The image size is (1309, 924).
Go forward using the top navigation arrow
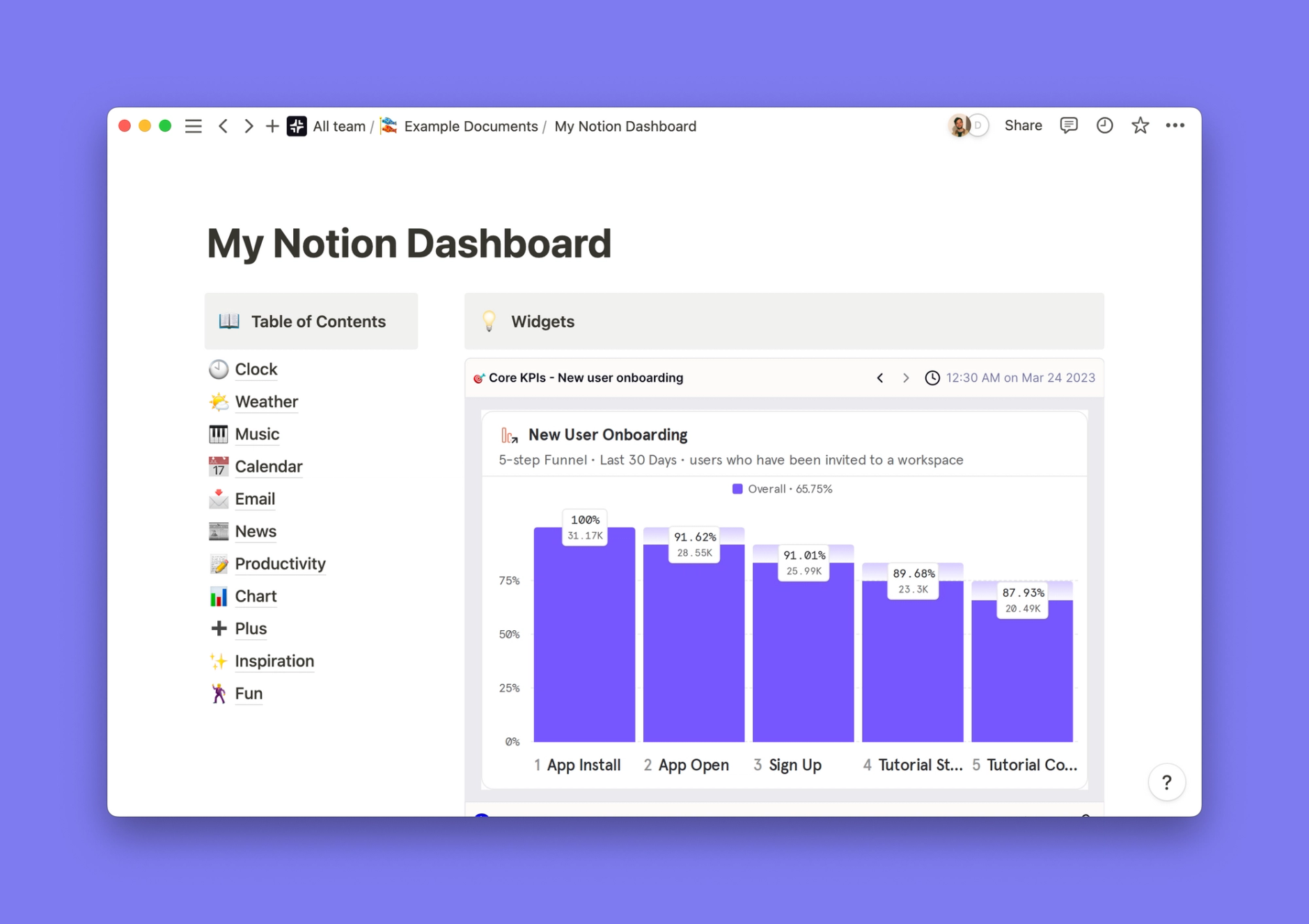[x=248, y=126]
